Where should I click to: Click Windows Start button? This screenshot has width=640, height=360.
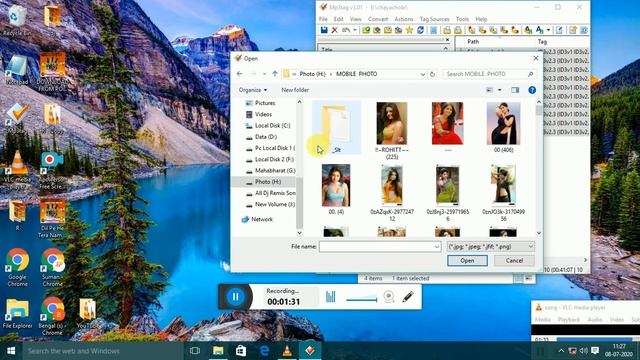(11, 351)
